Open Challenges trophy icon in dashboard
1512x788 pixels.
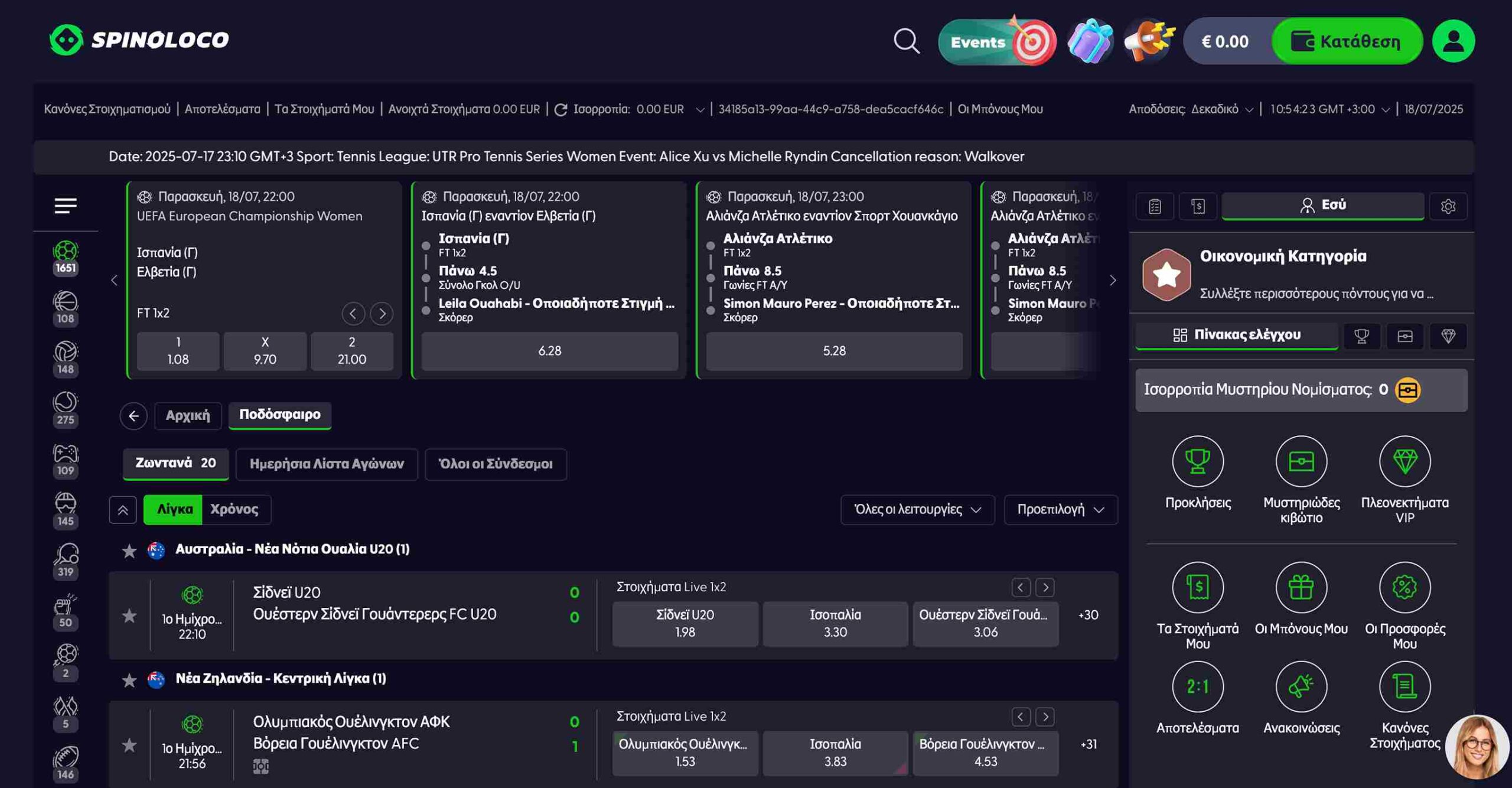click(1197, 461)
